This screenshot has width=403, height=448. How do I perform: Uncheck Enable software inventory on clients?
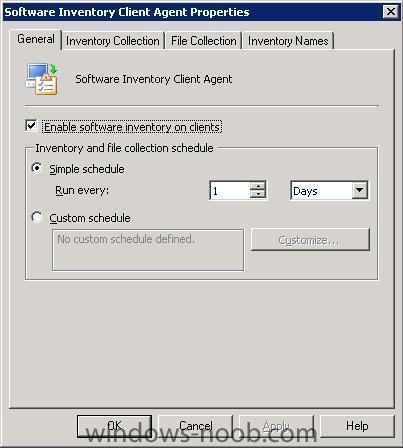point(31,126)
